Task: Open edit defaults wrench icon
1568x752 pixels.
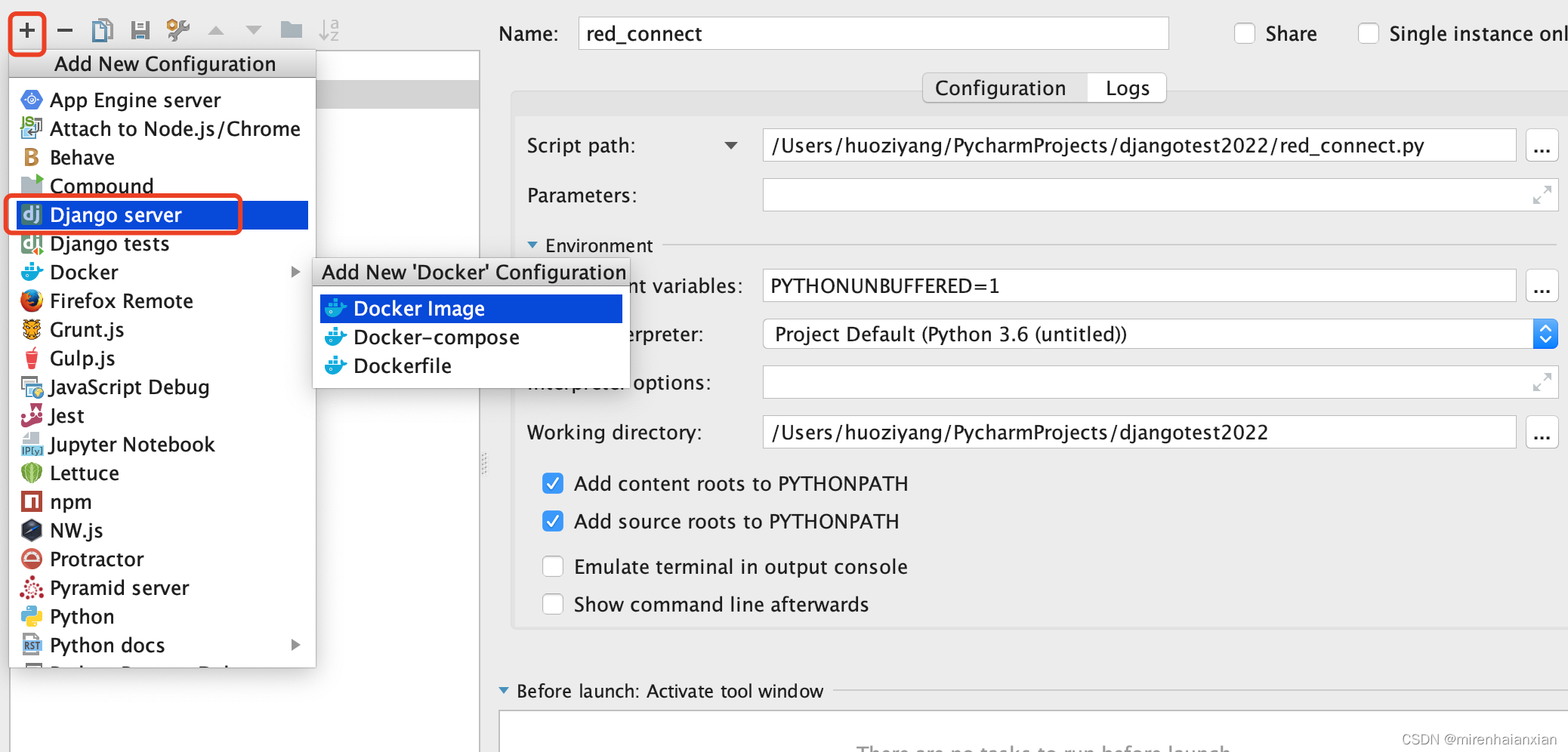Action: tap(177, 31)
